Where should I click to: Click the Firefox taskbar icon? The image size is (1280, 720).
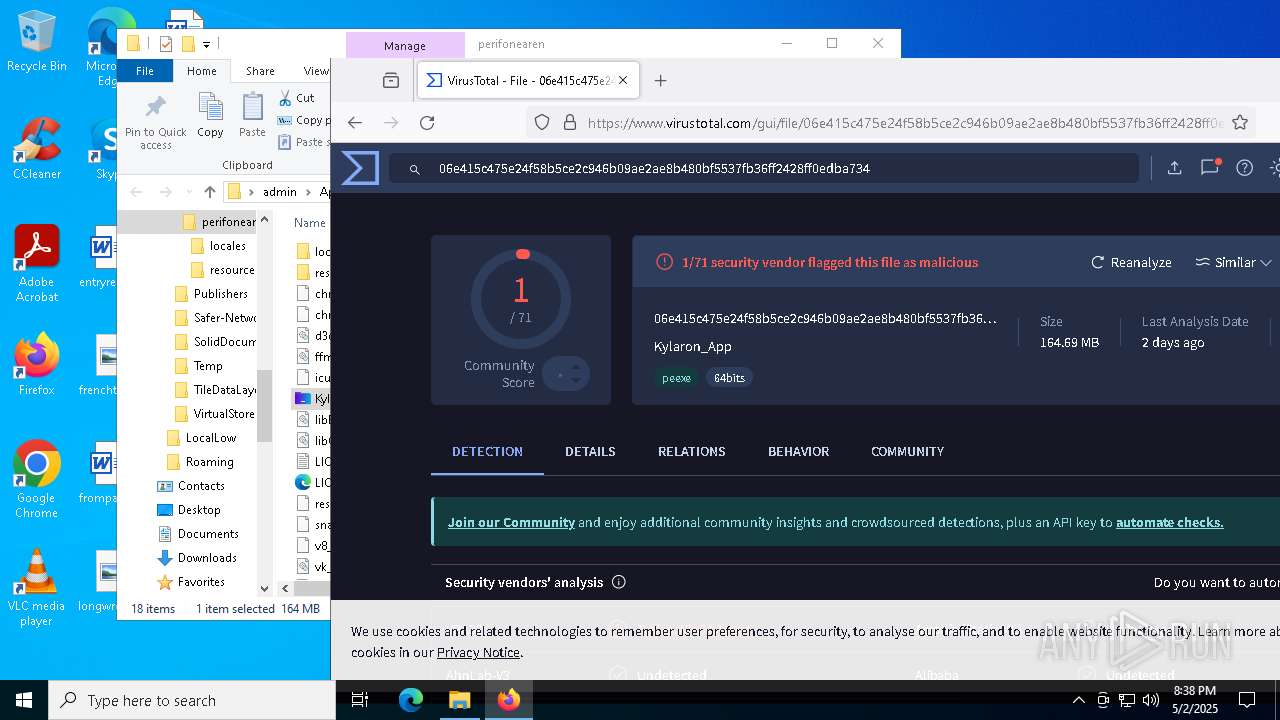(508, 700)
